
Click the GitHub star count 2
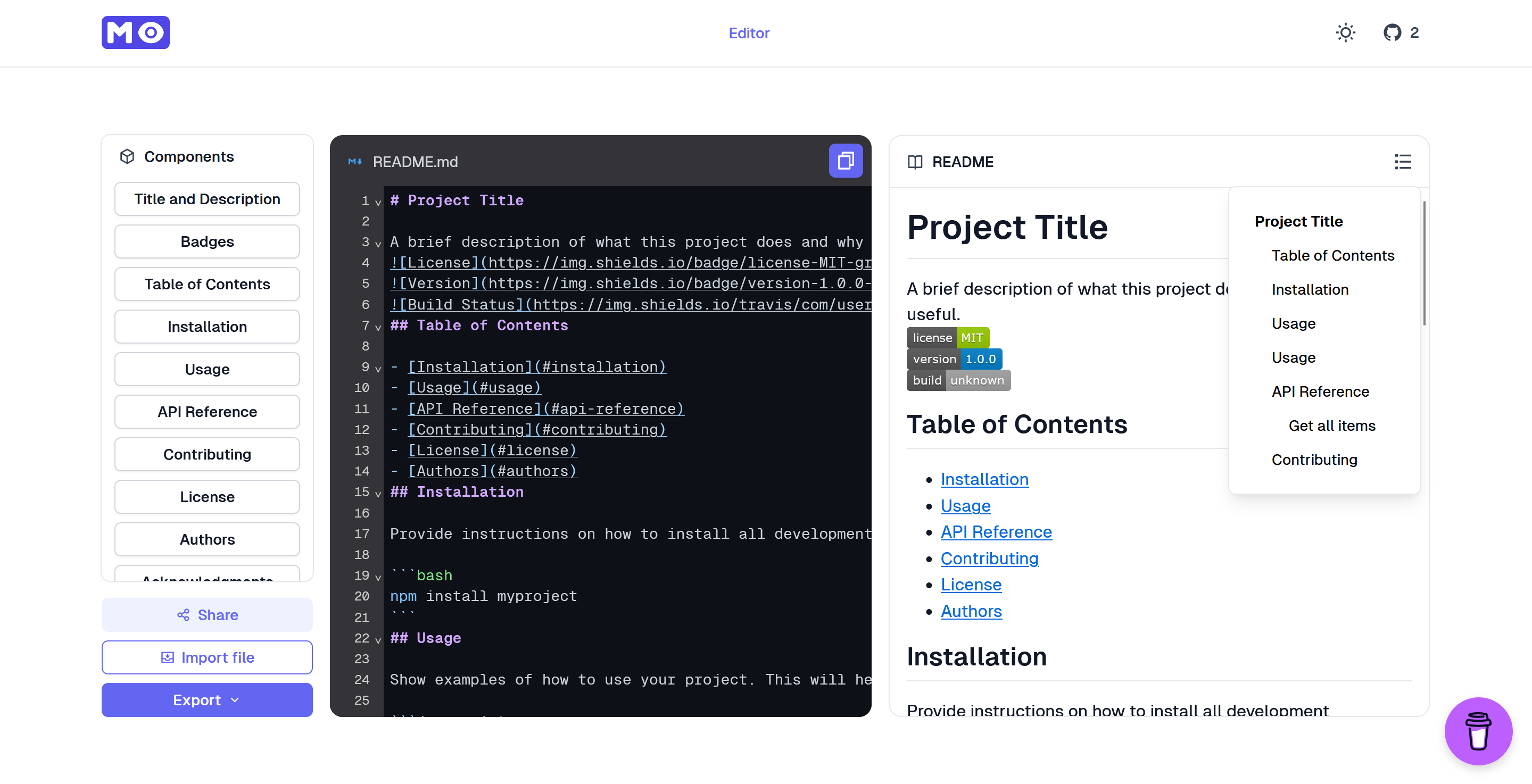coord(1414,32)
